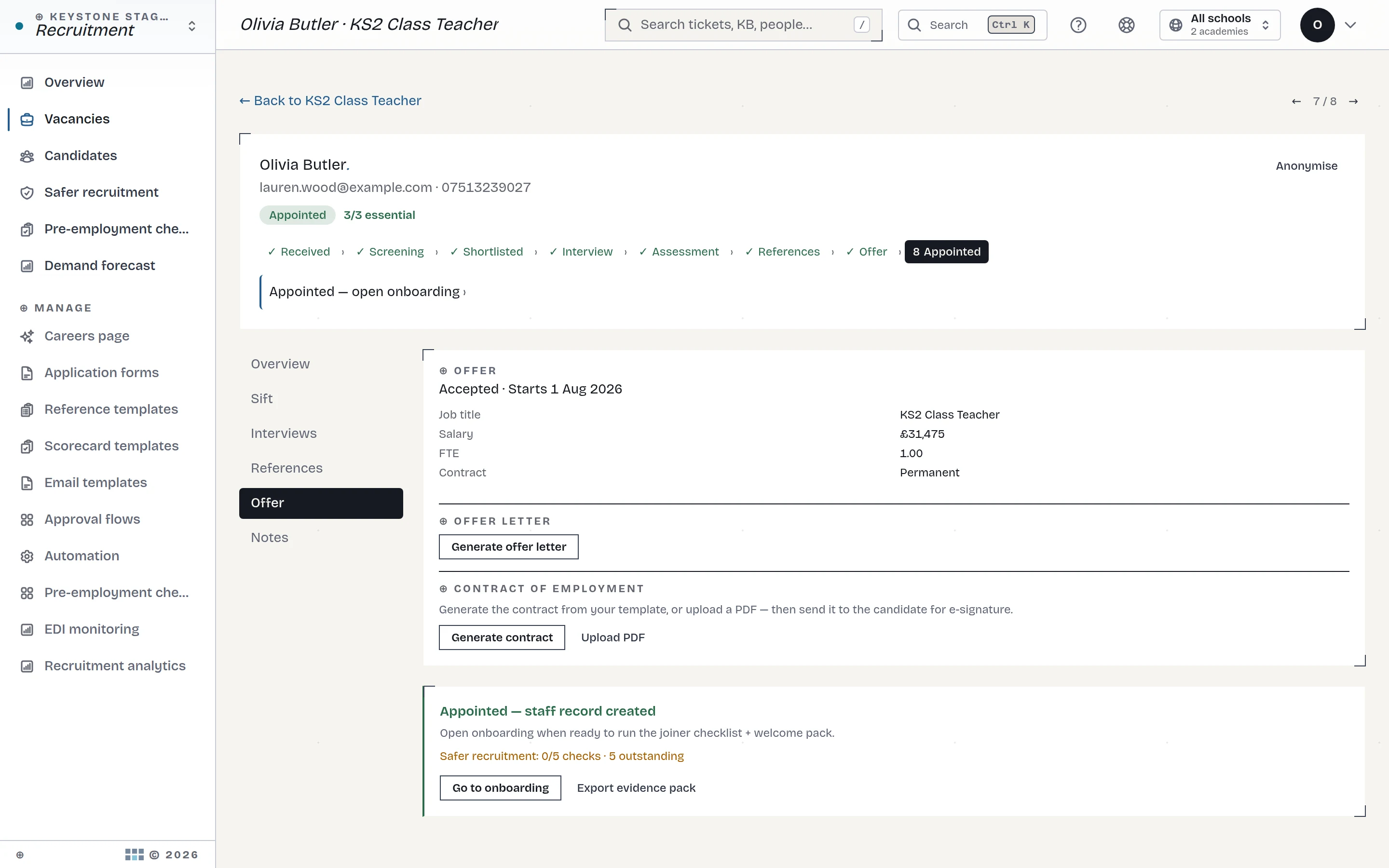The image size is (1389, 868).
Task: Click the Candidates people icon
Action: pyautogui.click(x=27, y=156)
